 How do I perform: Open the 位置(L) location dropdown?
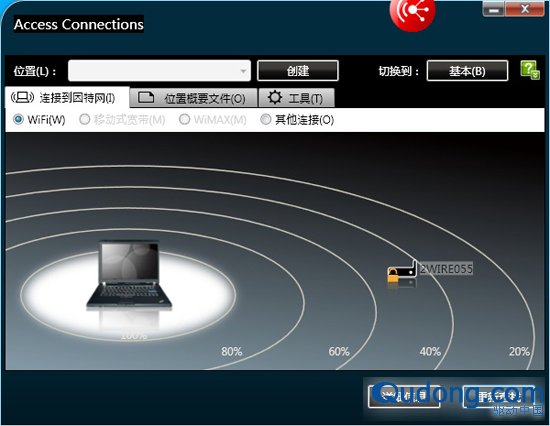pyautogui.click(x=160, y=71)
